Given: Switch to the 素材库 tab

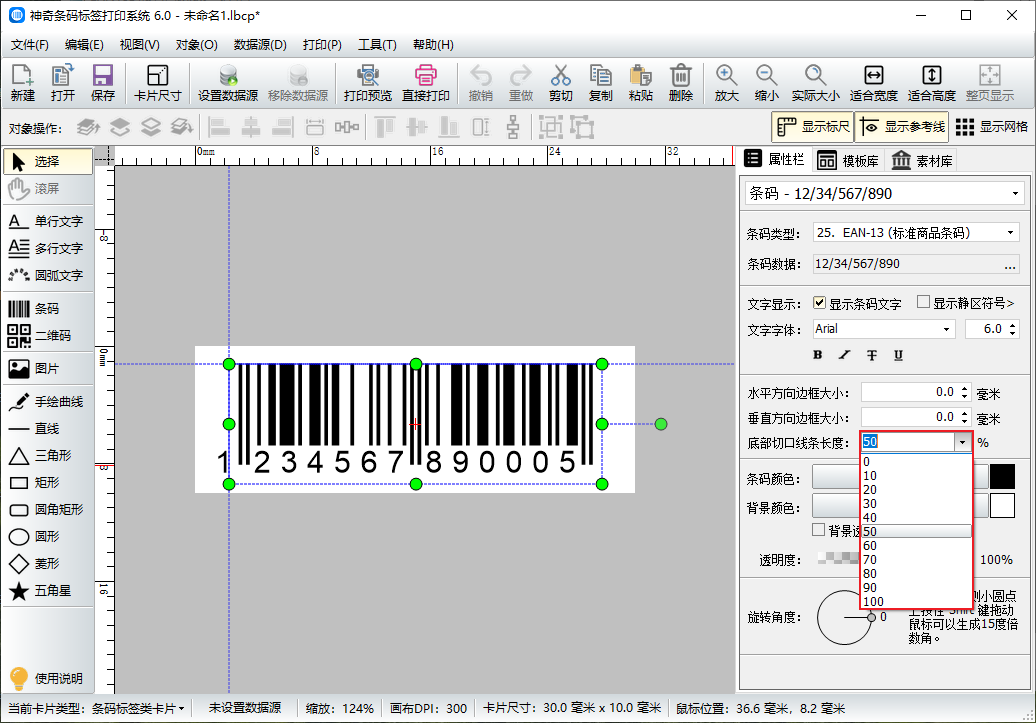Looking at the screenshot, I should tap(922, 161).
